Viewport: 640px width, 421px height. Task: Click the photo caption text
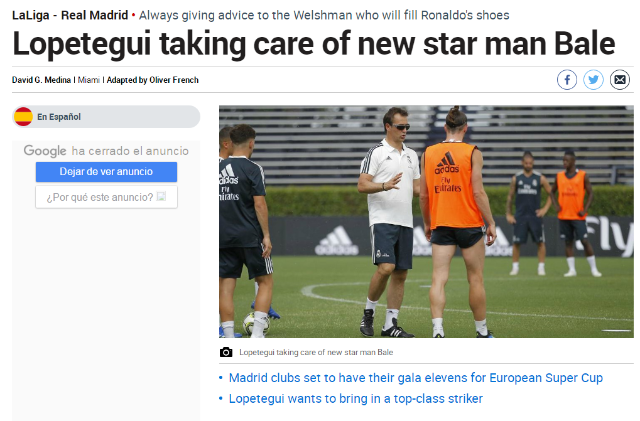point(316,352)
